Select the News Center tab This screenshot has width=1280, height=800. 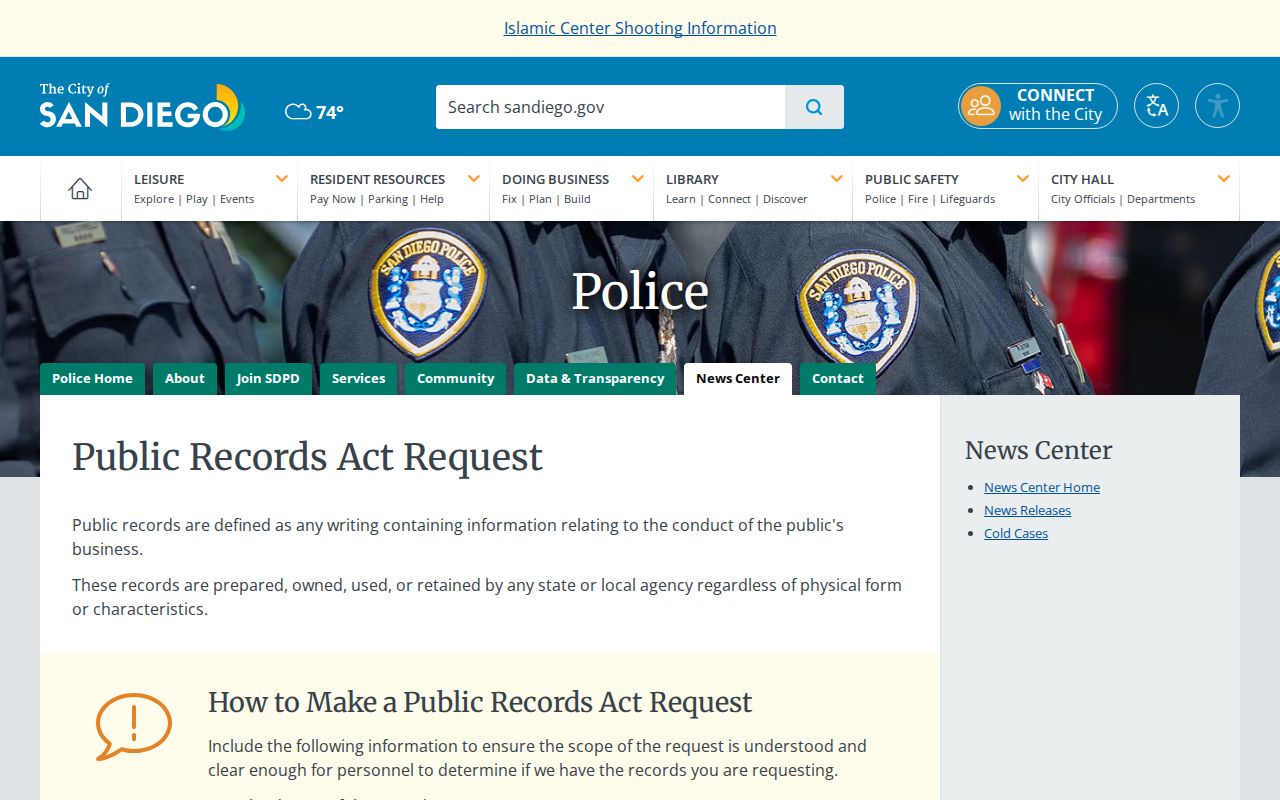(738, 379)
